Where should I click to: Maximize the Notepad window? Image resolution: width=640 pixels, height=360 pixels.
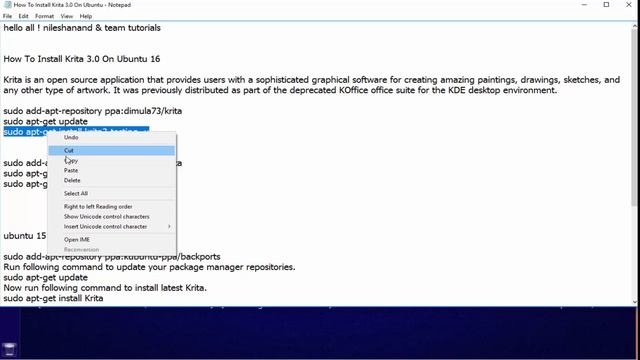pyautogui.click(x=607, y=5)
